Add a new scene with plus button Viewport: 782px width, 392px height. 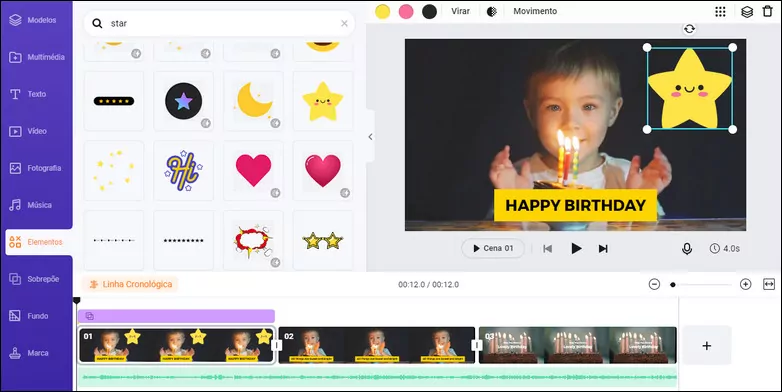coord(707,346)
